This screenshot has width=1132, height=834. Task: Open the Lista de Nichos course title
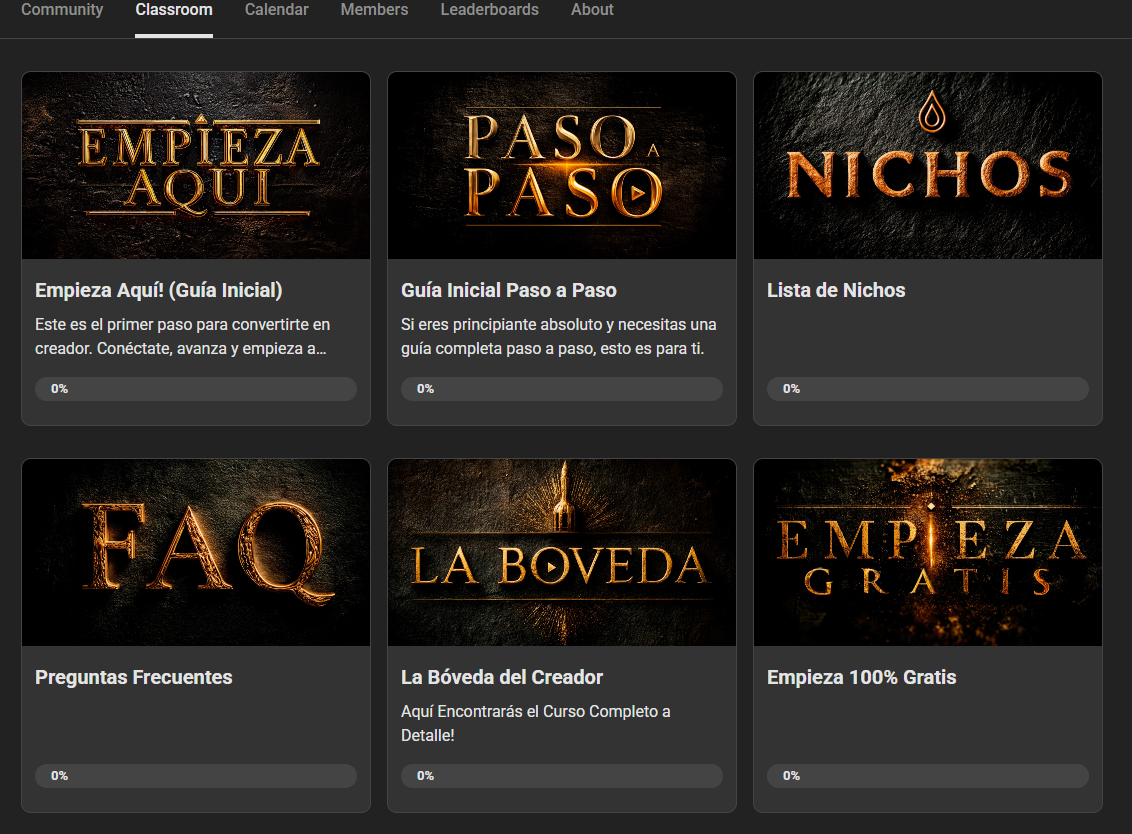pyautogui.click(x=836, y=290)
